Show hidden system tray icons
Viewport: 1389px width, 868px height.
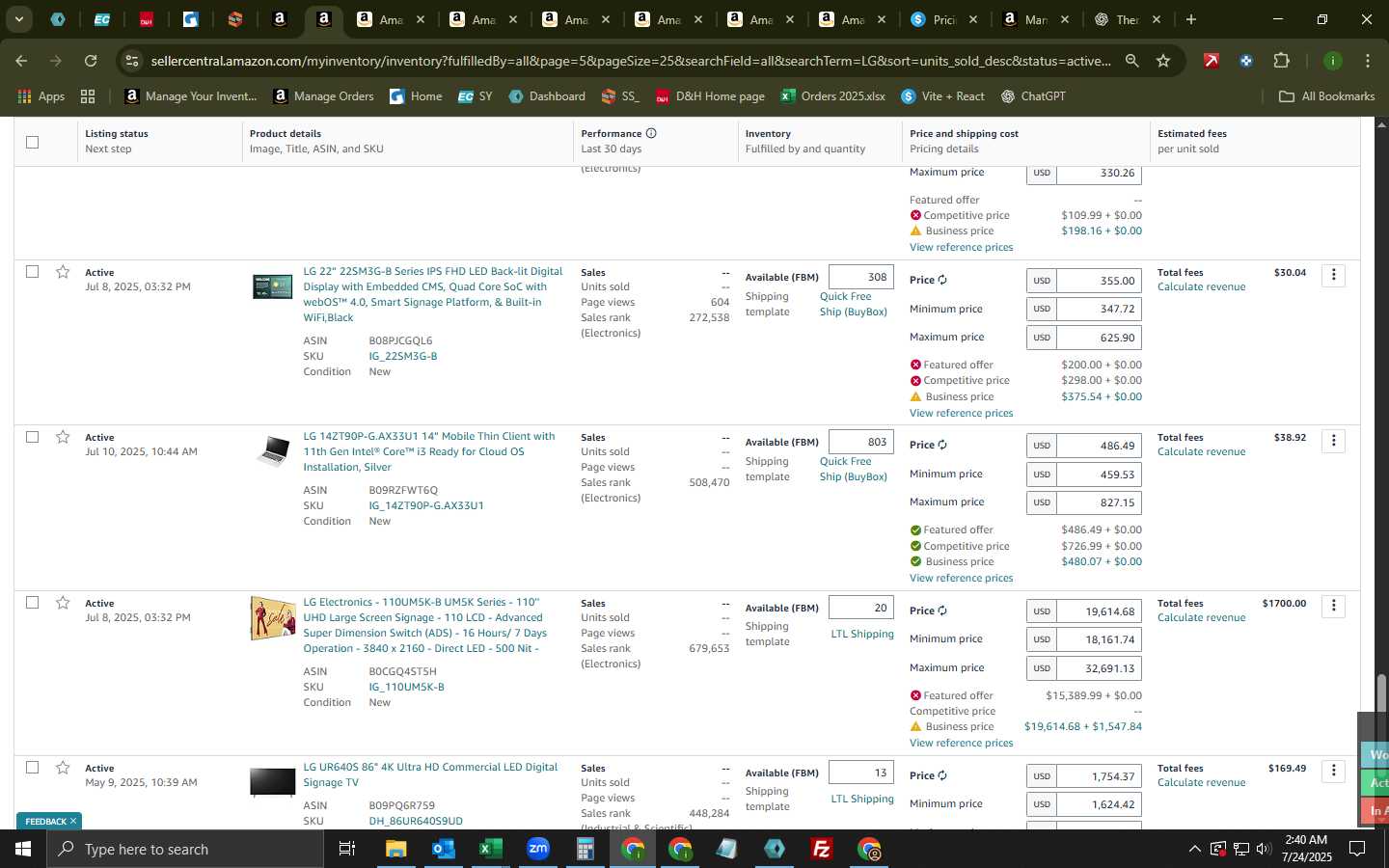[1194, 849]
